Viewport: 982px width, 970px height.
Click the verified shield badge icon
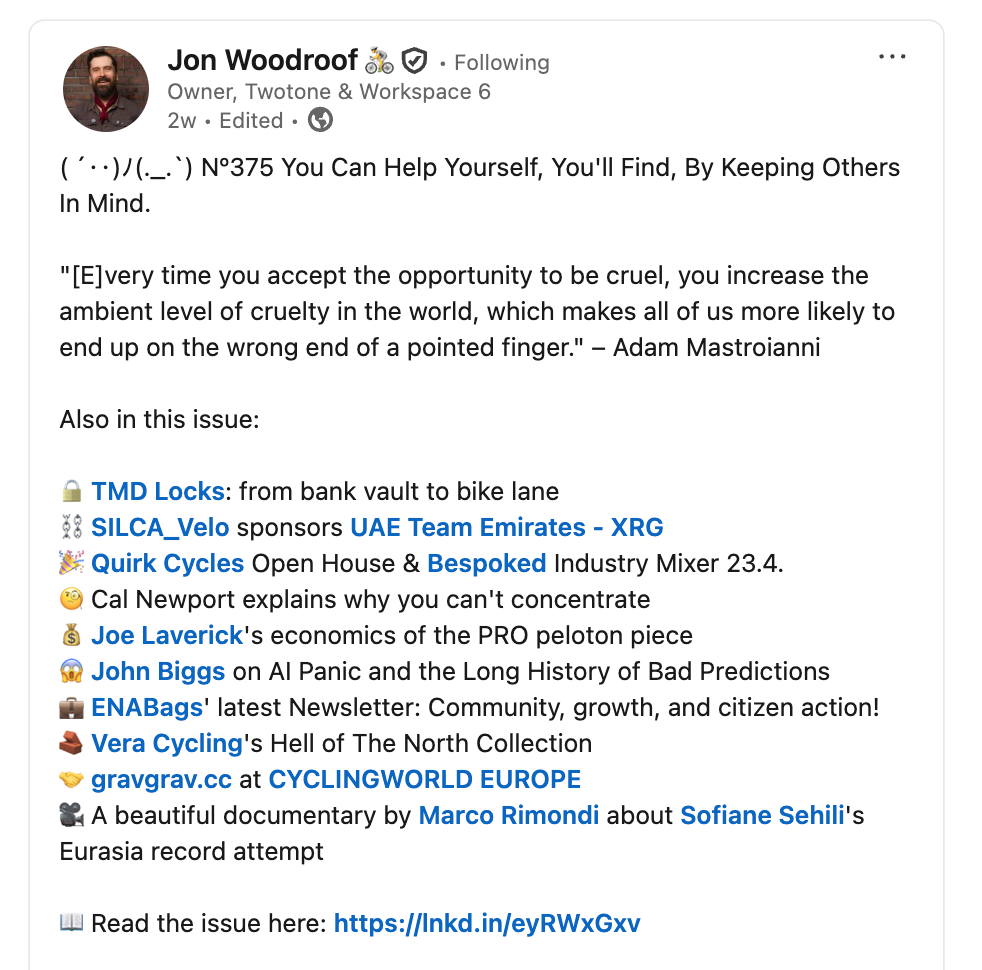tap(414, 61)
